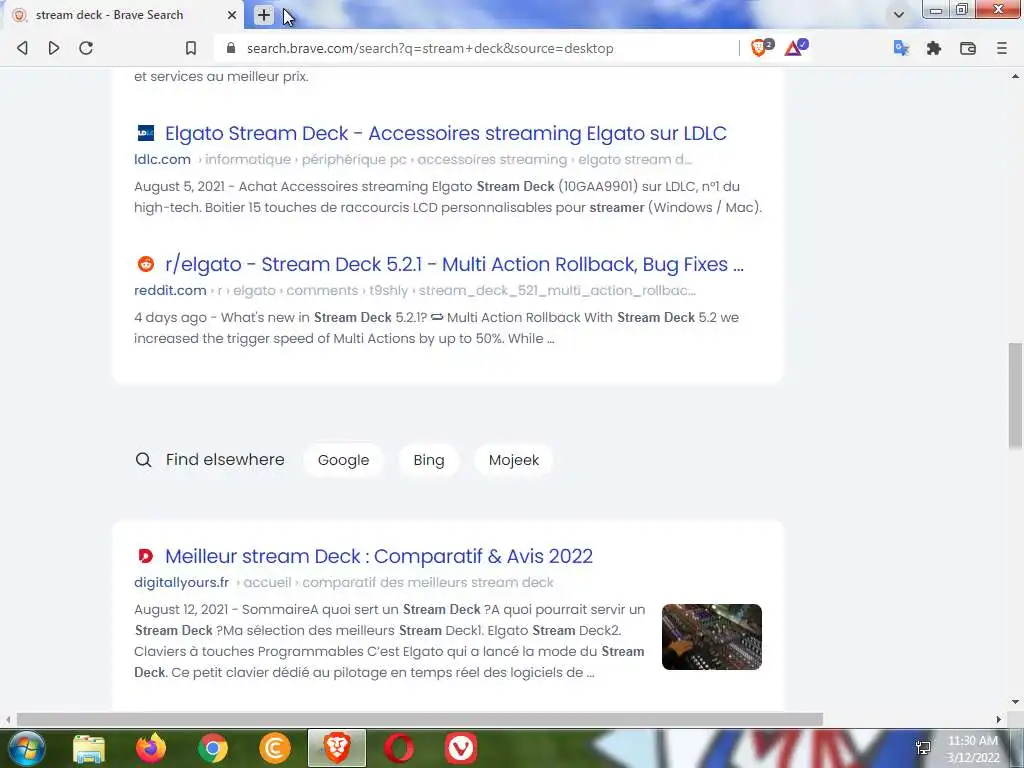The image size is (1024, 768).
Task: View site info via padlock icon
Action: (x=231, y=48)
